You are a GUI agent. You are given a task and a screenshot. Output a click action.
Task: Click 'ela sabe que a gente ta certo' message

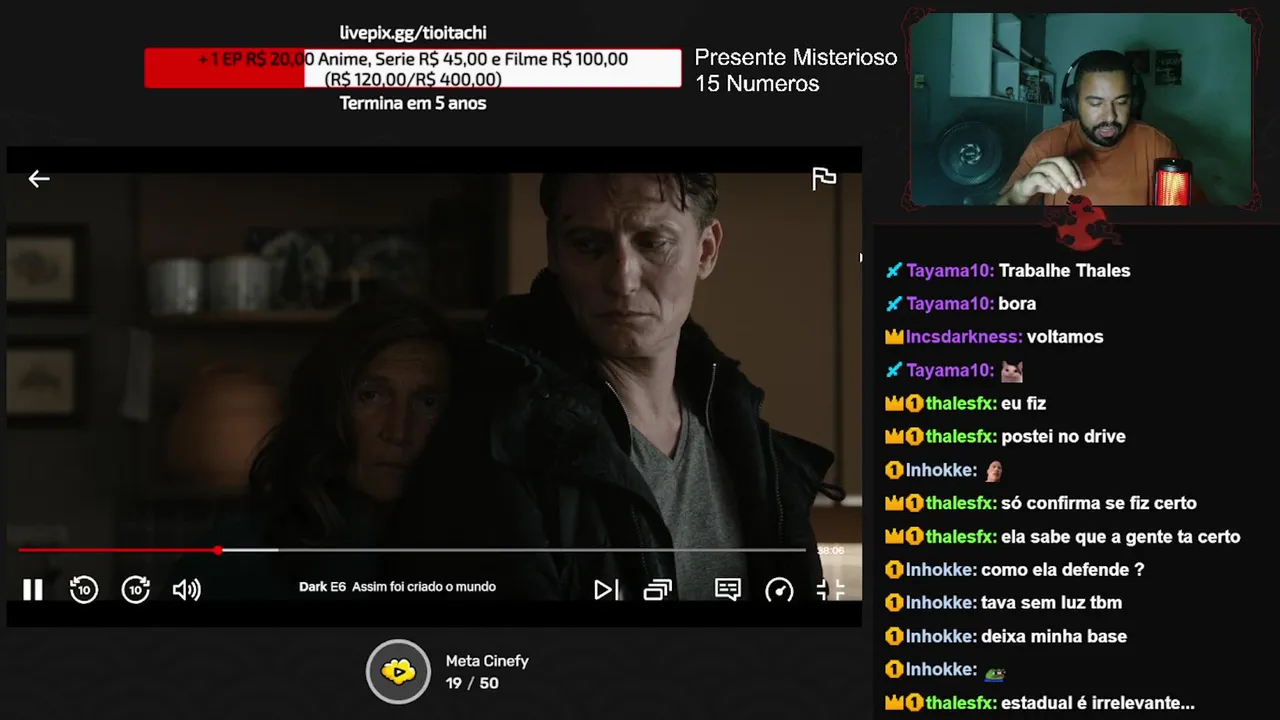click(x=1120, y=537)
